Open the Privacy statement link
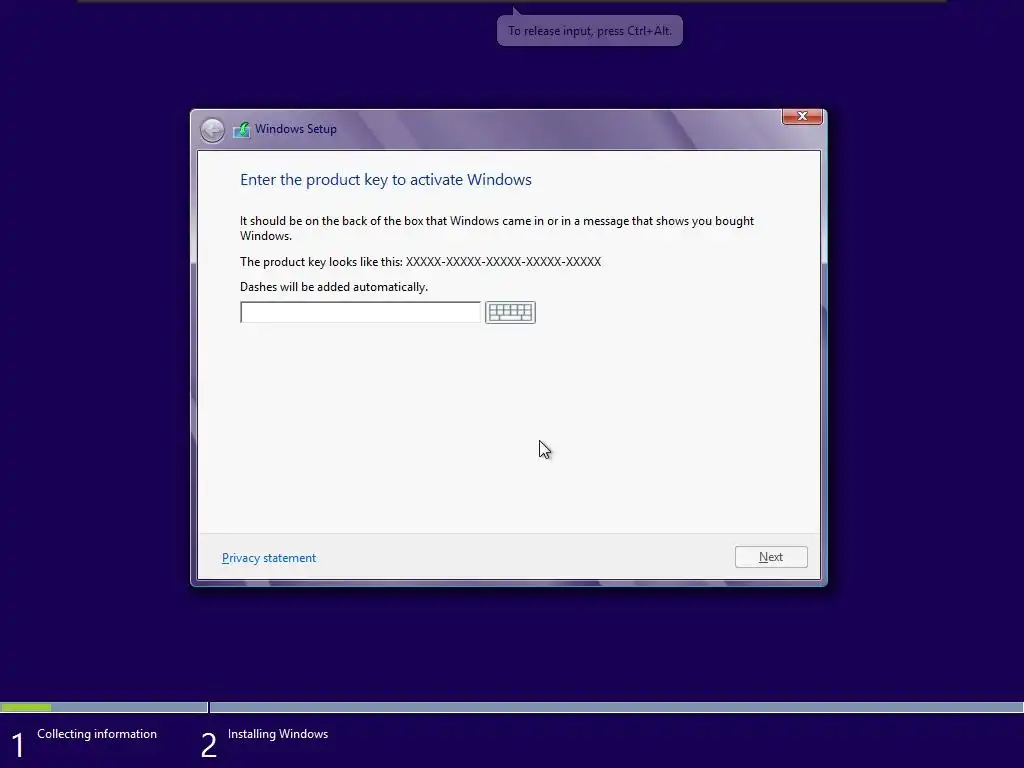Screen dimensions: 1024x768 [269, 558]
